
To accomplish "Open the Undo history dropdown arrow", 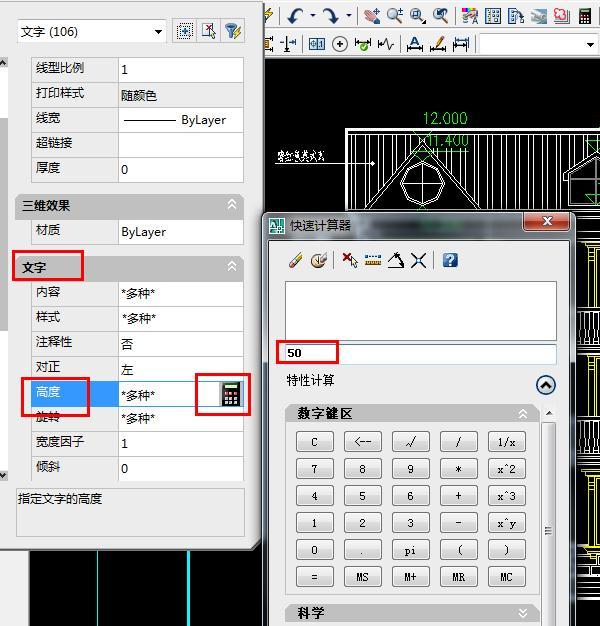I will tap(313, 16).
